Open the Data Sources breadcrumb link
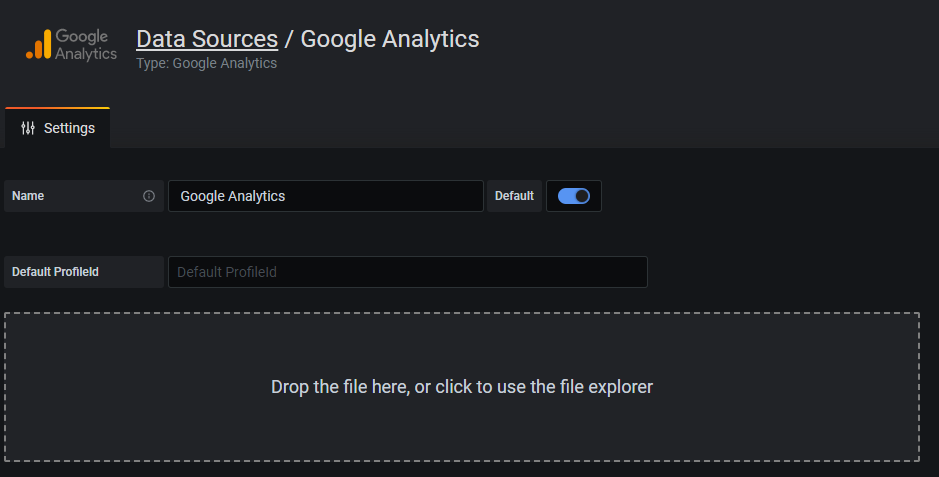The height and width of the screenshot is (477, 939). pyautogui.click(x=207, y=39)
